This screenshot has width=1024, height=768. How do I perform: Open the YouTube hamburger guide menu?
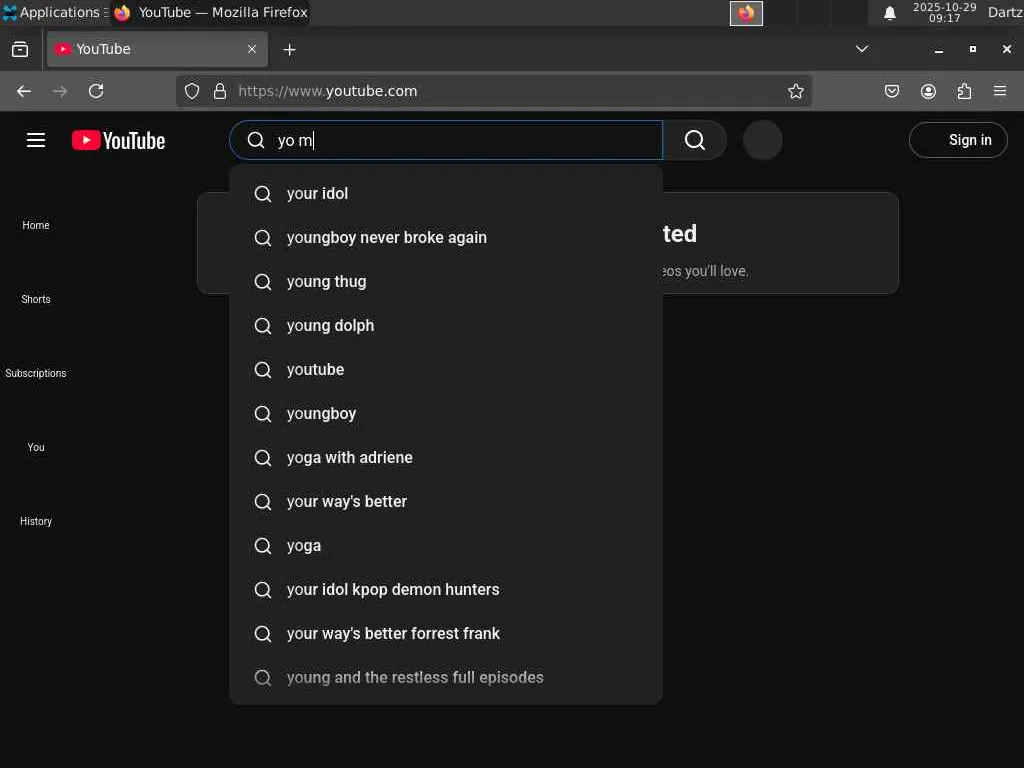(36, 140)
